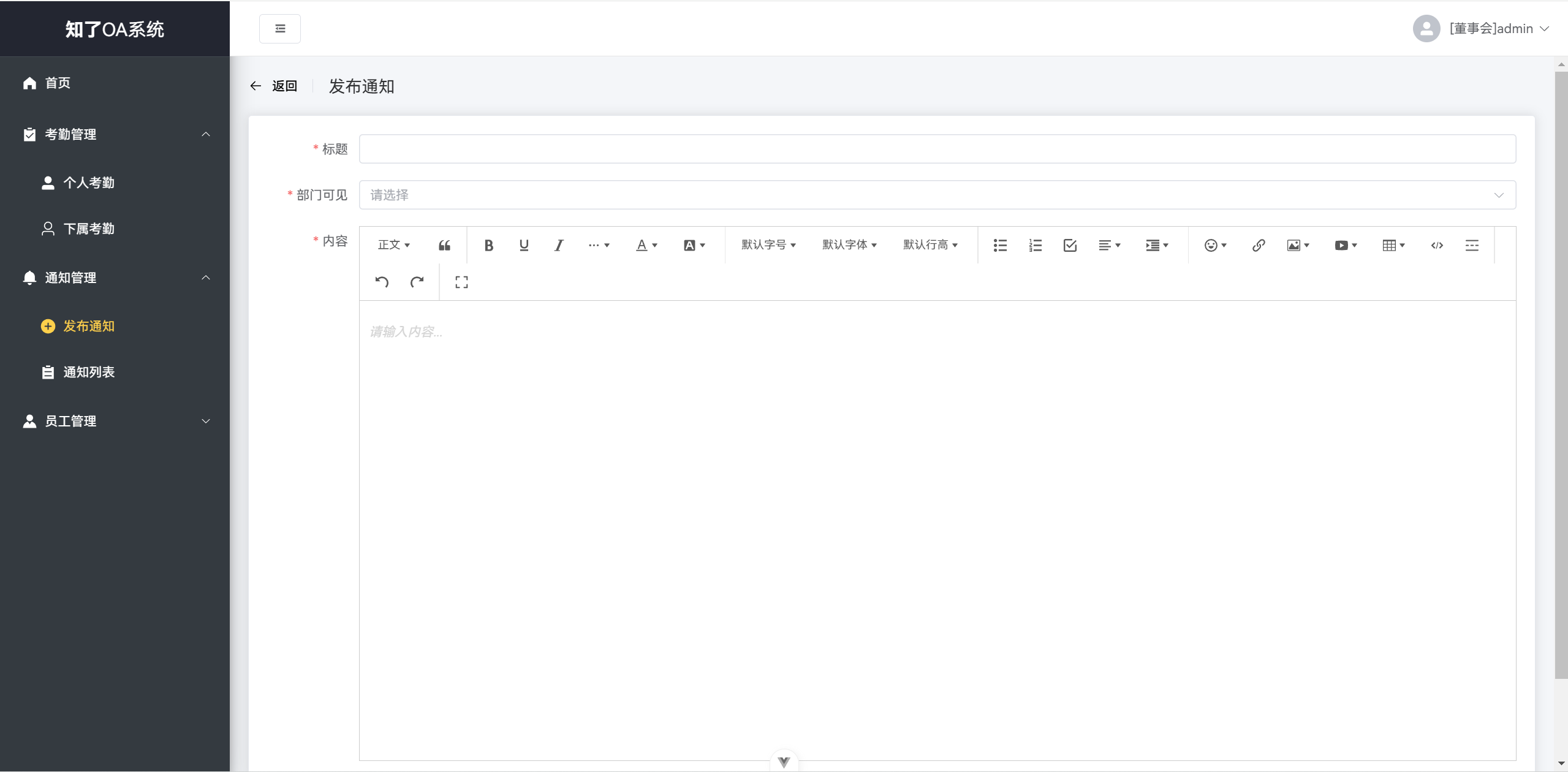Toggle bold formatting in editor toolbar

pyautogui.click(x=488, y=245)
